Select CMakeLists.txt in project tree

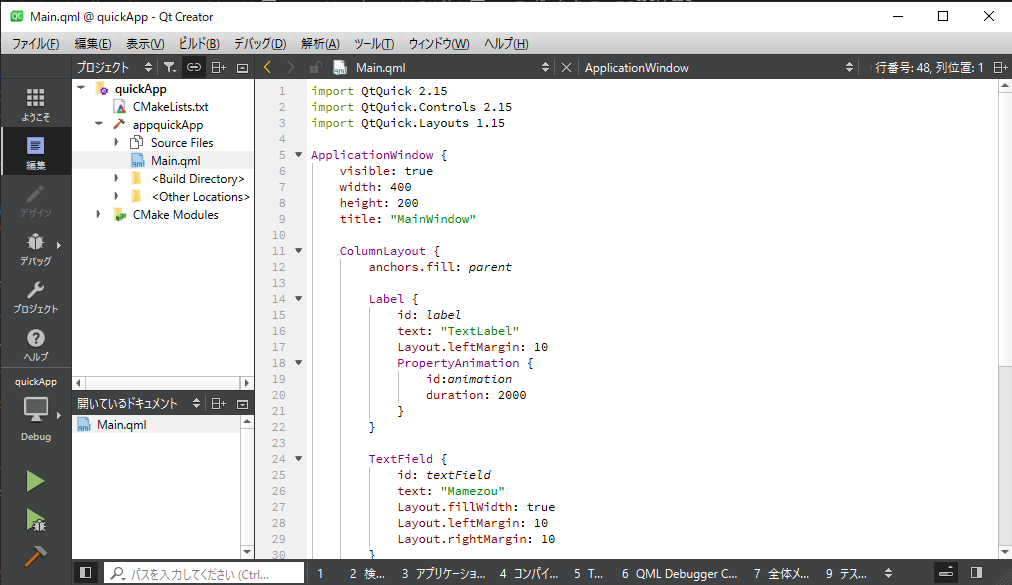click(x=170, y=107)
